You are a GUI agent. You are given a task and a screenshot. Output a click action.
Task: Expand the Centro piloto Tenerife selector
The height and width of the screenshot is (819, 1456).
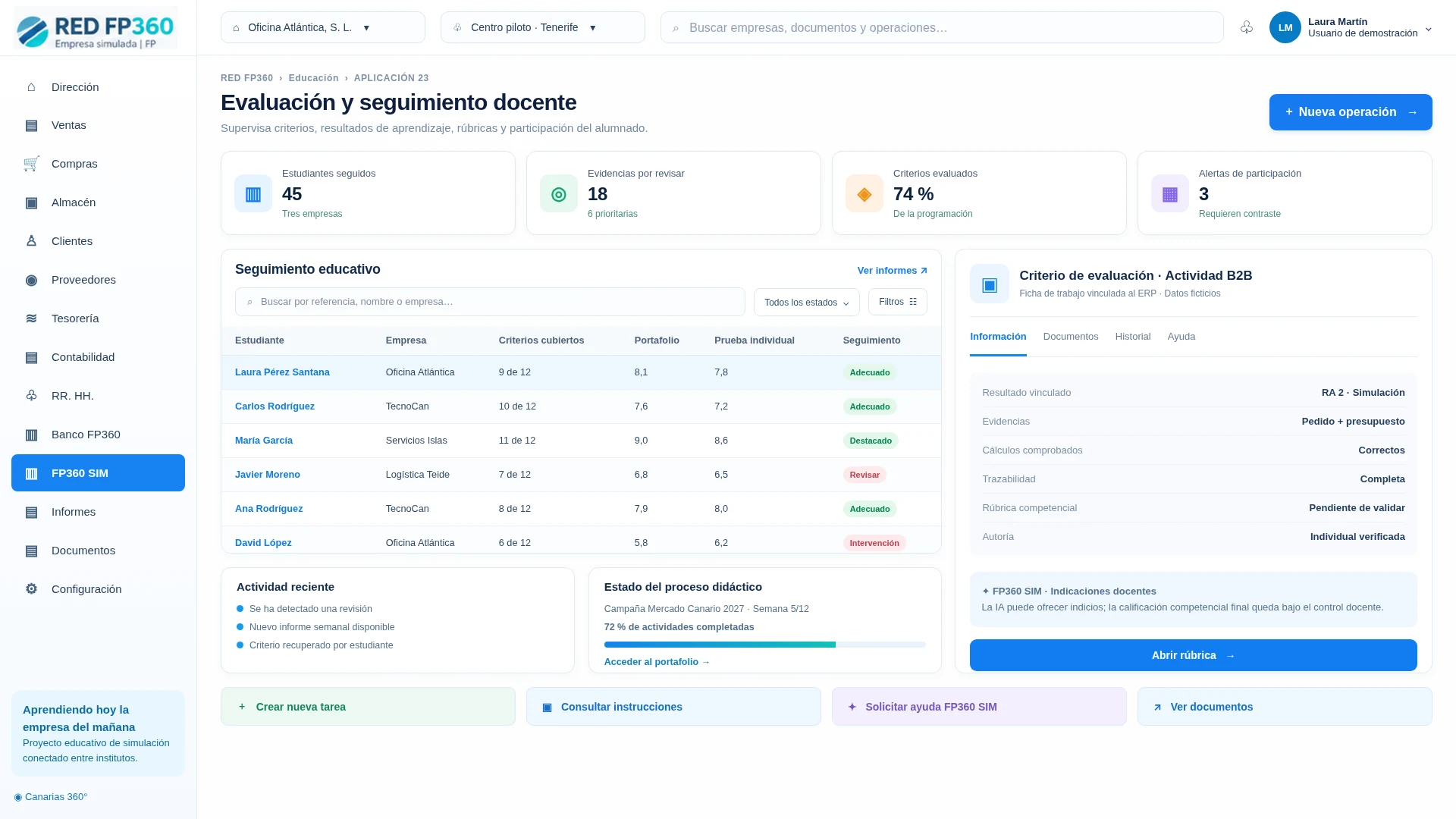coord(543,27)
